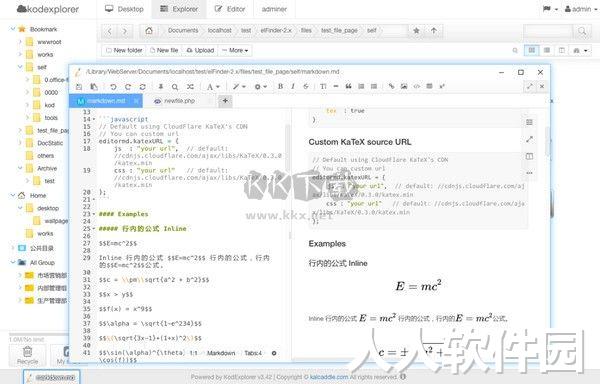Screen dimensions: 600x384
Task: Toggle icon grid view mode
Action: pyautogui.click(x=532, y=50)
